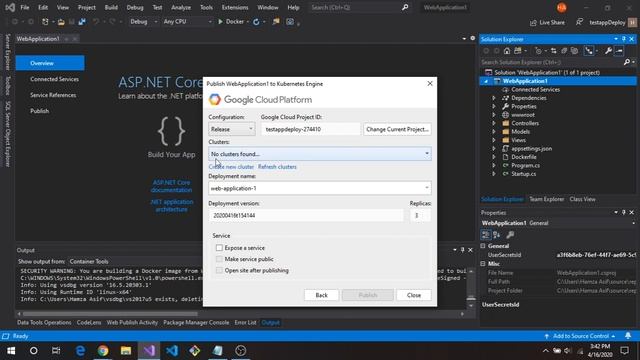Open VS Code from the taskbar
The width and height of the screenshot is (640, 360).
pyautogui.click(x=172, y=351)
